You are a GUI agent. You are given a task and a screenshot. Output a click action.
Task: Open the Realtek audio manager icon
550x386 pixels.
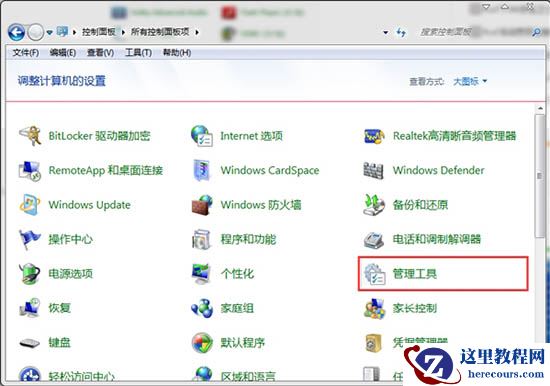[x=374, y=136]
